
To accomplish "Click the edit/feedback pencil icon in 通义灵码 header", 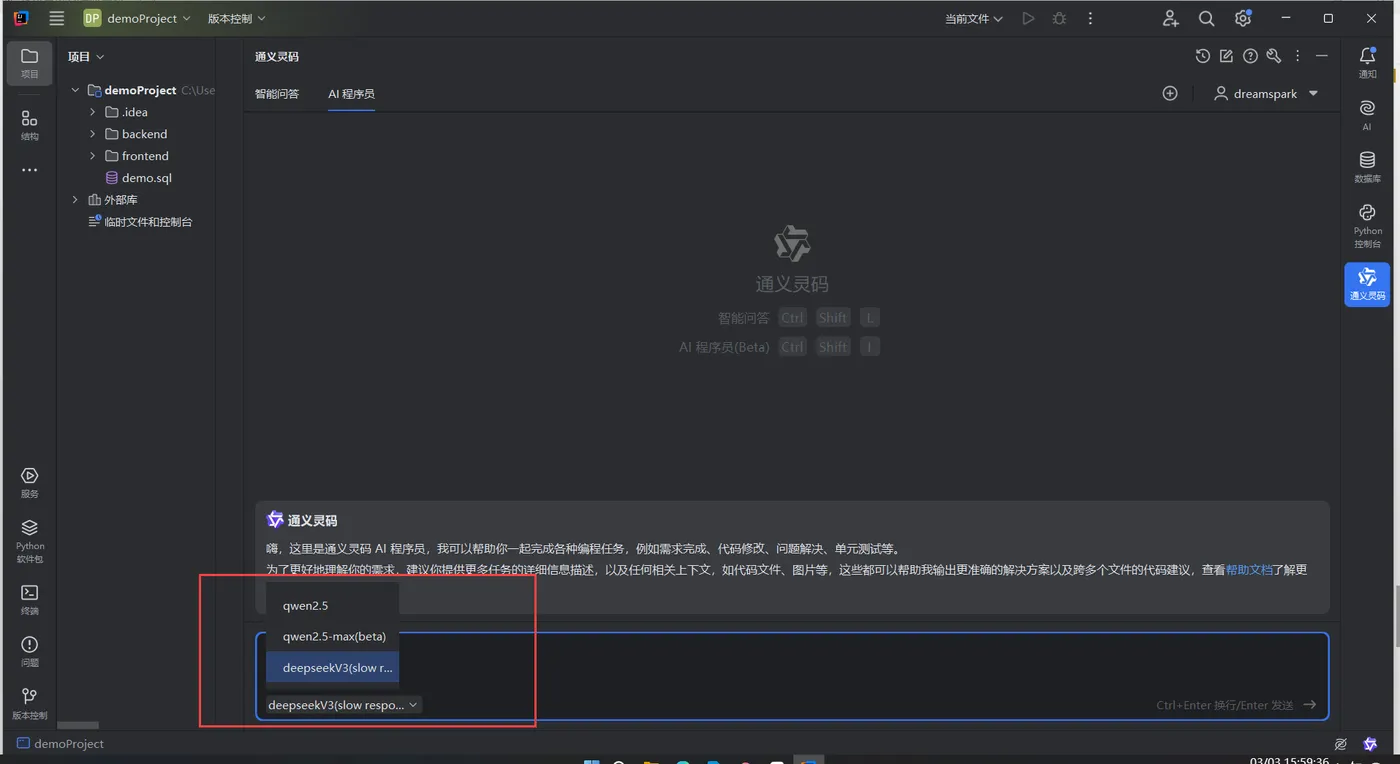I will (1226, 56).
